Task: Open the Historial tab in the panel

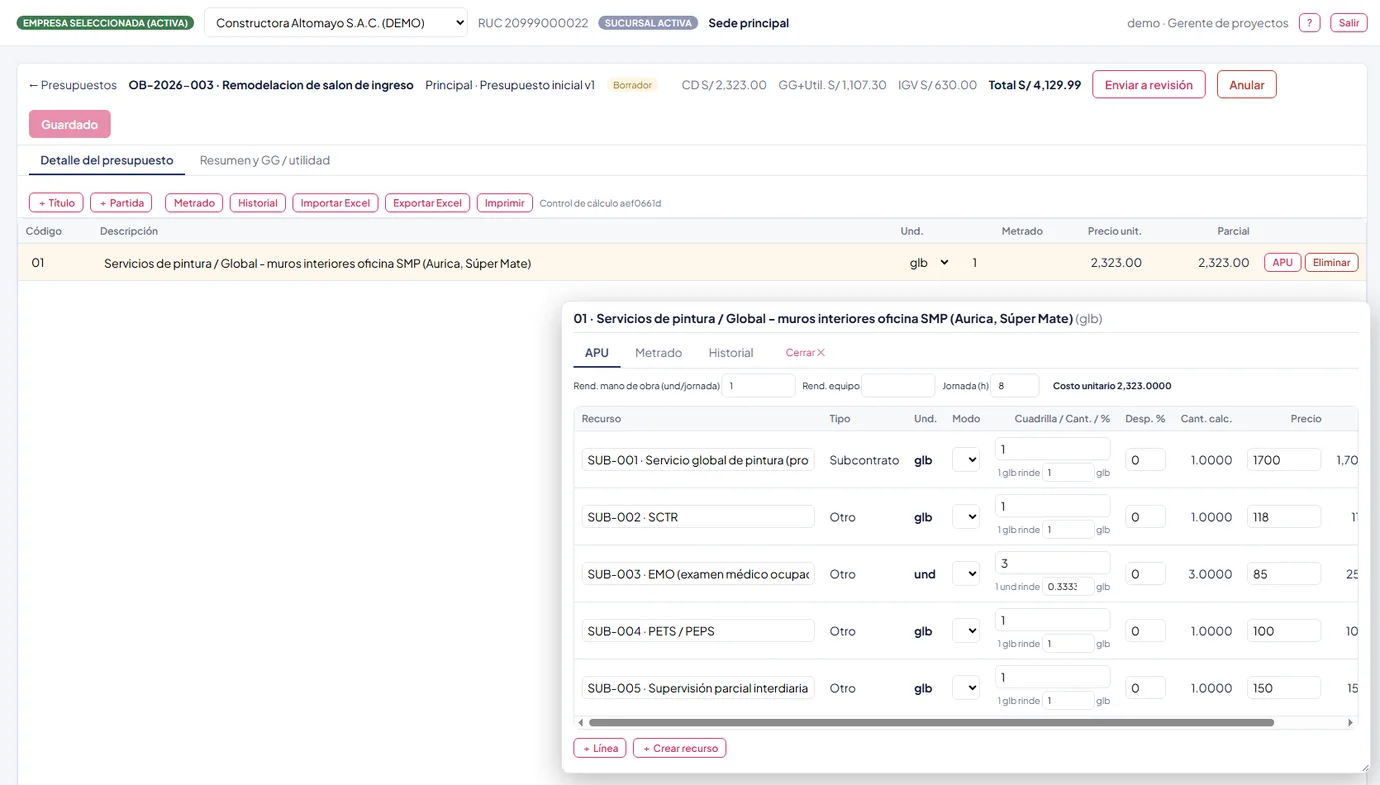Action: tap(731, 353)
